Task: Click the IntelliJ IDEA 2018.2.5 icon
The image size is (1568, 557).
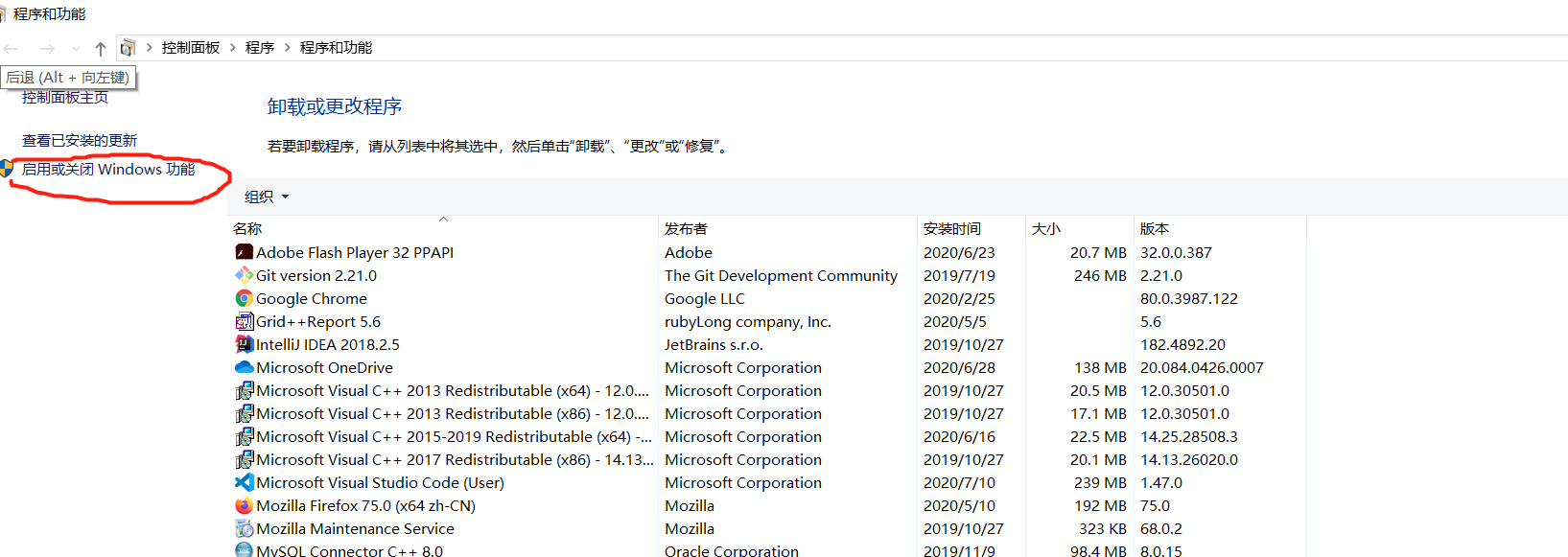Action: coord(245,344)
